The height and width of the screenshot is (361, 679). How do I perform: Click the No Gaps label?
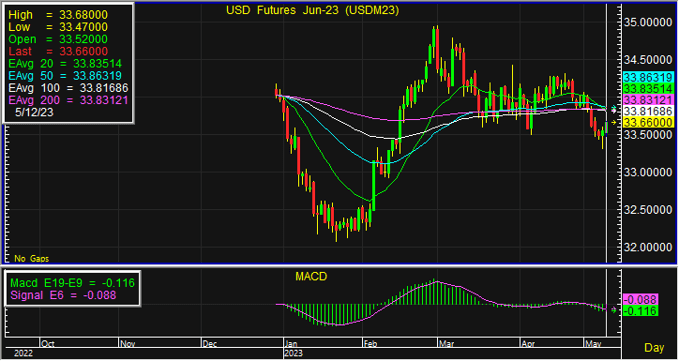32,258
